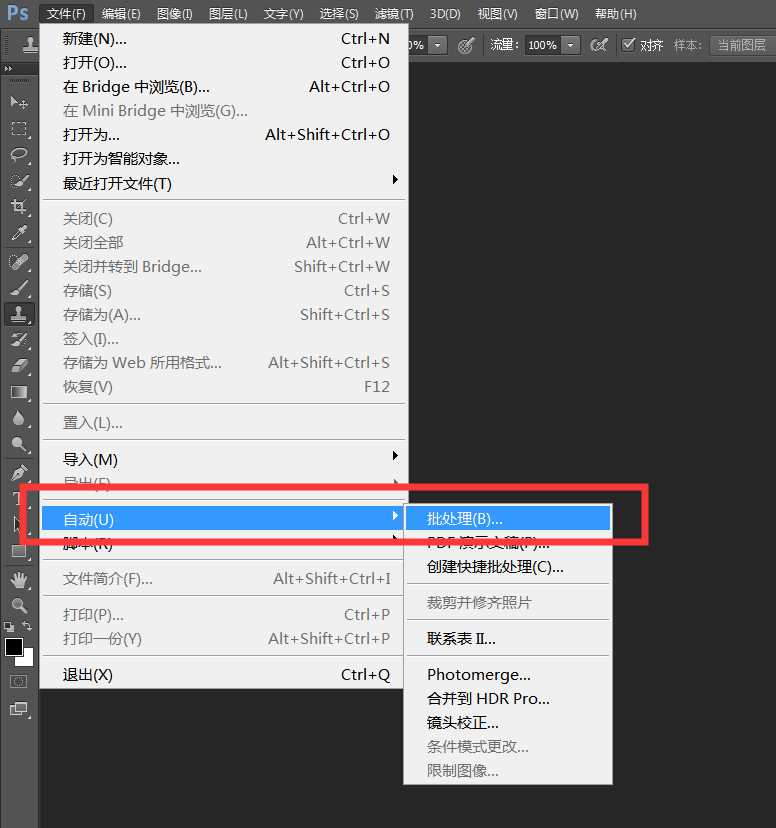
Task: Choose 新建(N)... from File menu
Action: pyautogui.click(x=224, y=39)
